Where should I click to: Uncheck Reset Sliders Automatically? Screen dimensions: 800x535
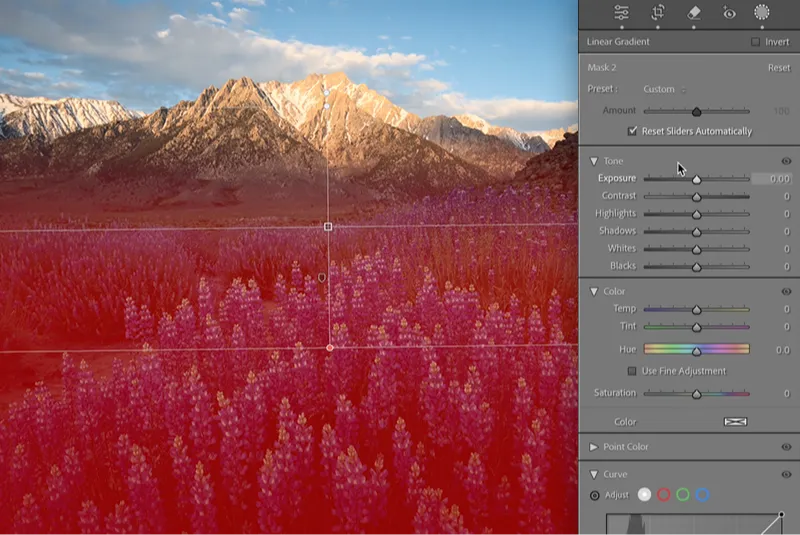point(632,131)
